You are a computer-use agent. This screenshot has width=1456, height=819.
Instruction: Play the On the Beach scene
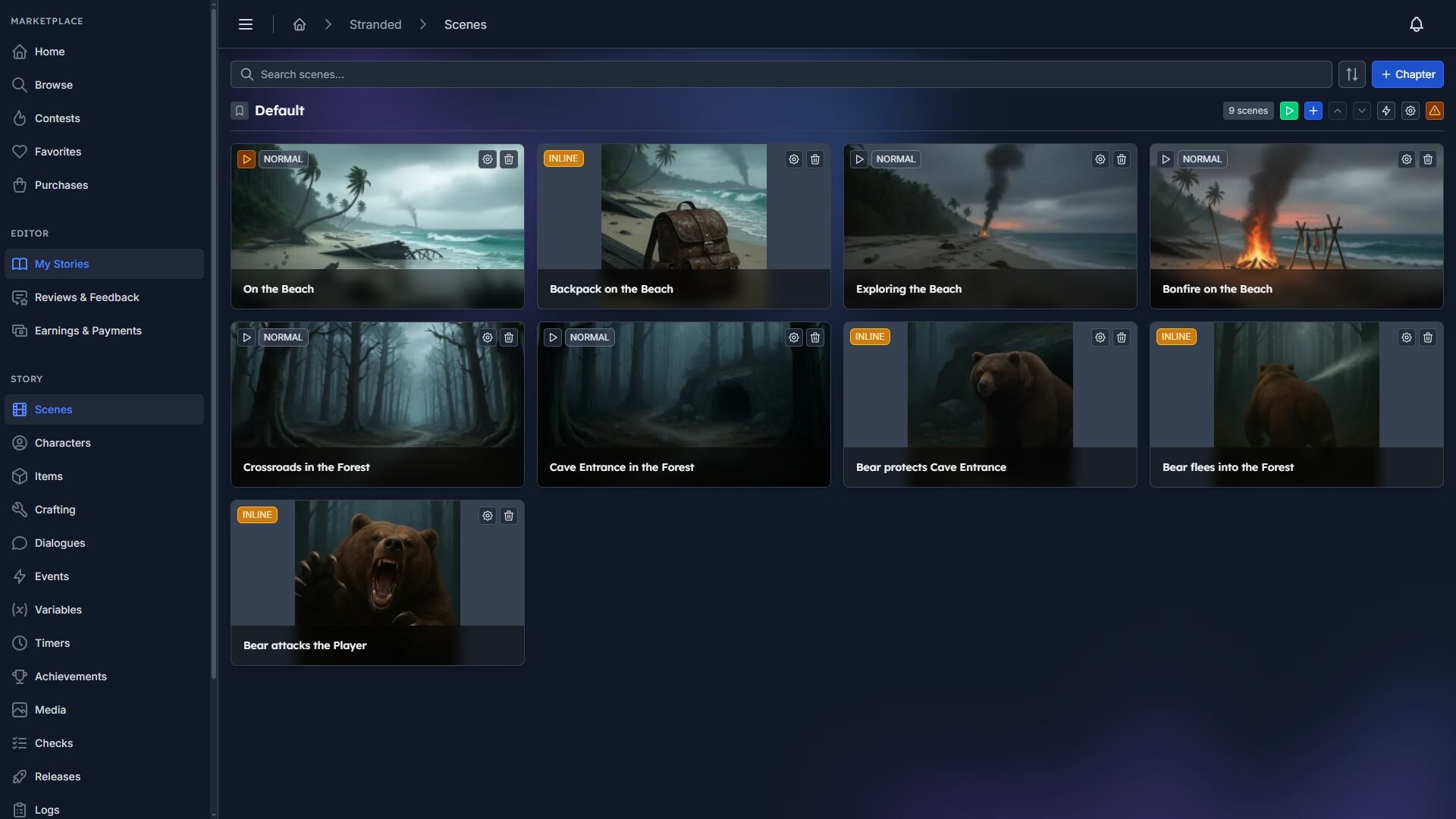[x=246, y=159]
